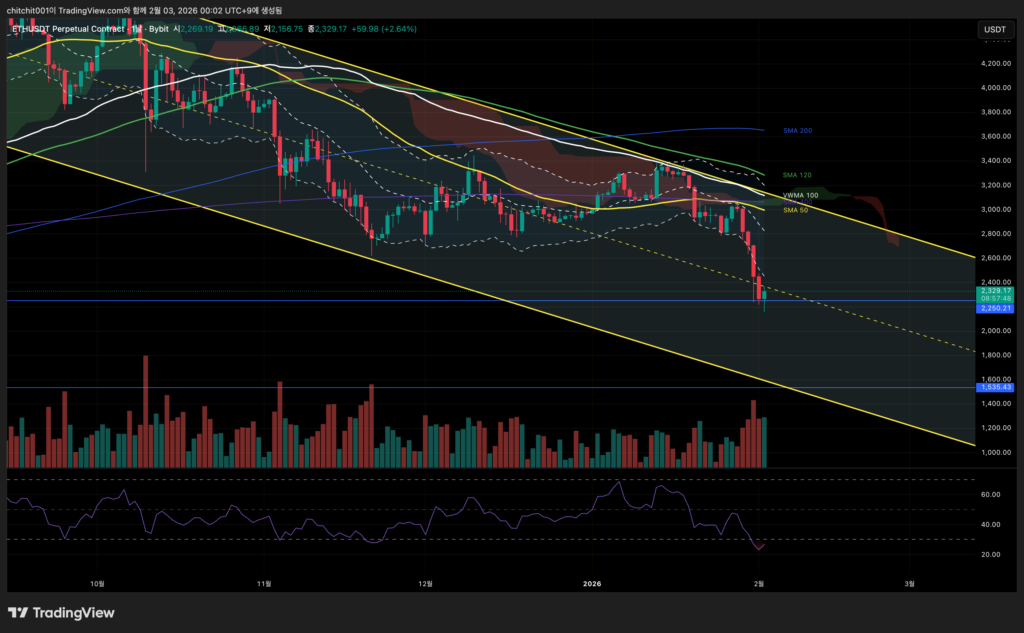Click the 3월 label on time axis

click(909, 582)
